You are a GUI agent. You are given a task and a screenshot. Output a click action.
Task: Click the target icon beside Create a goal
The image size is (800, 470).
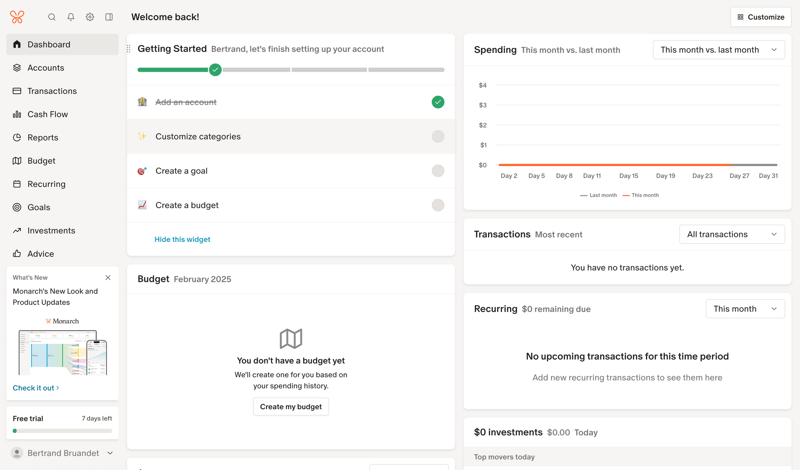[x=142, y=170]
